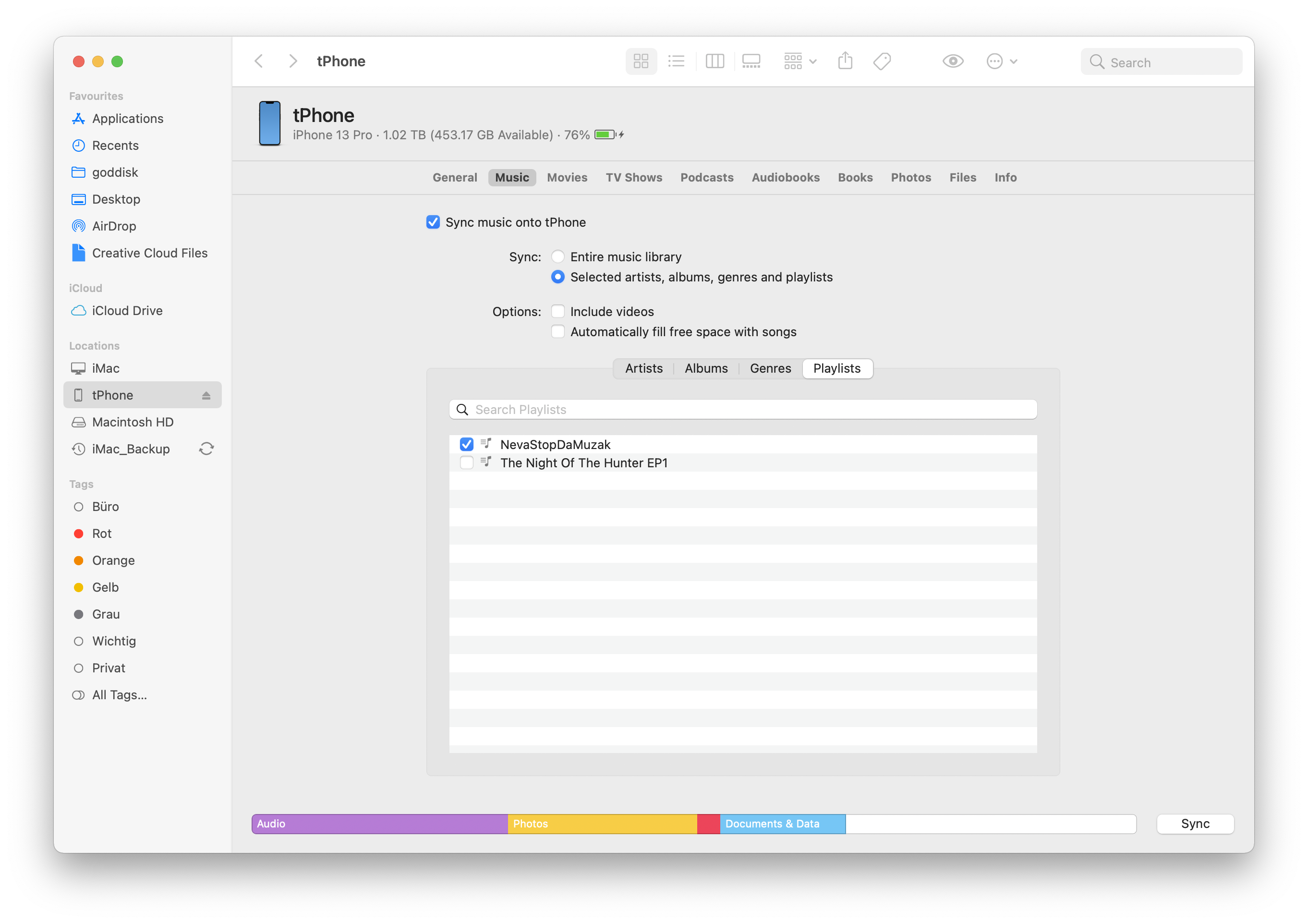Click the tPhone device image
Viewport: 1308px width, 924px height.
pyautogui.click(x=269, y=123)
